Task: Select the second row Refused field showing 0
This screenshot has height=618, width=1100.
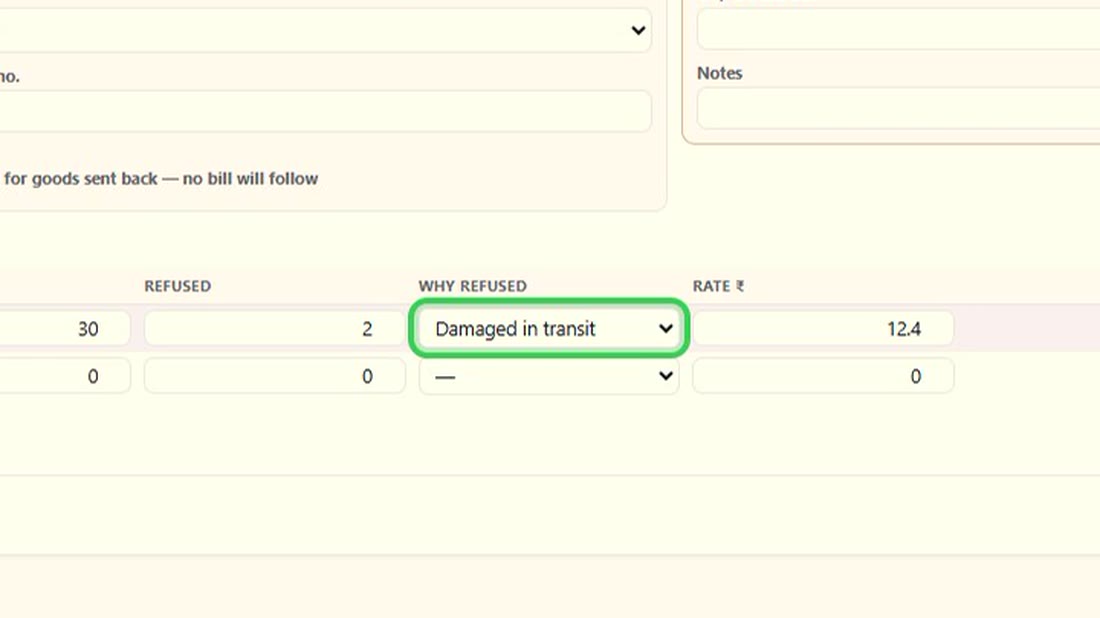Action: (x=274, y=376)
